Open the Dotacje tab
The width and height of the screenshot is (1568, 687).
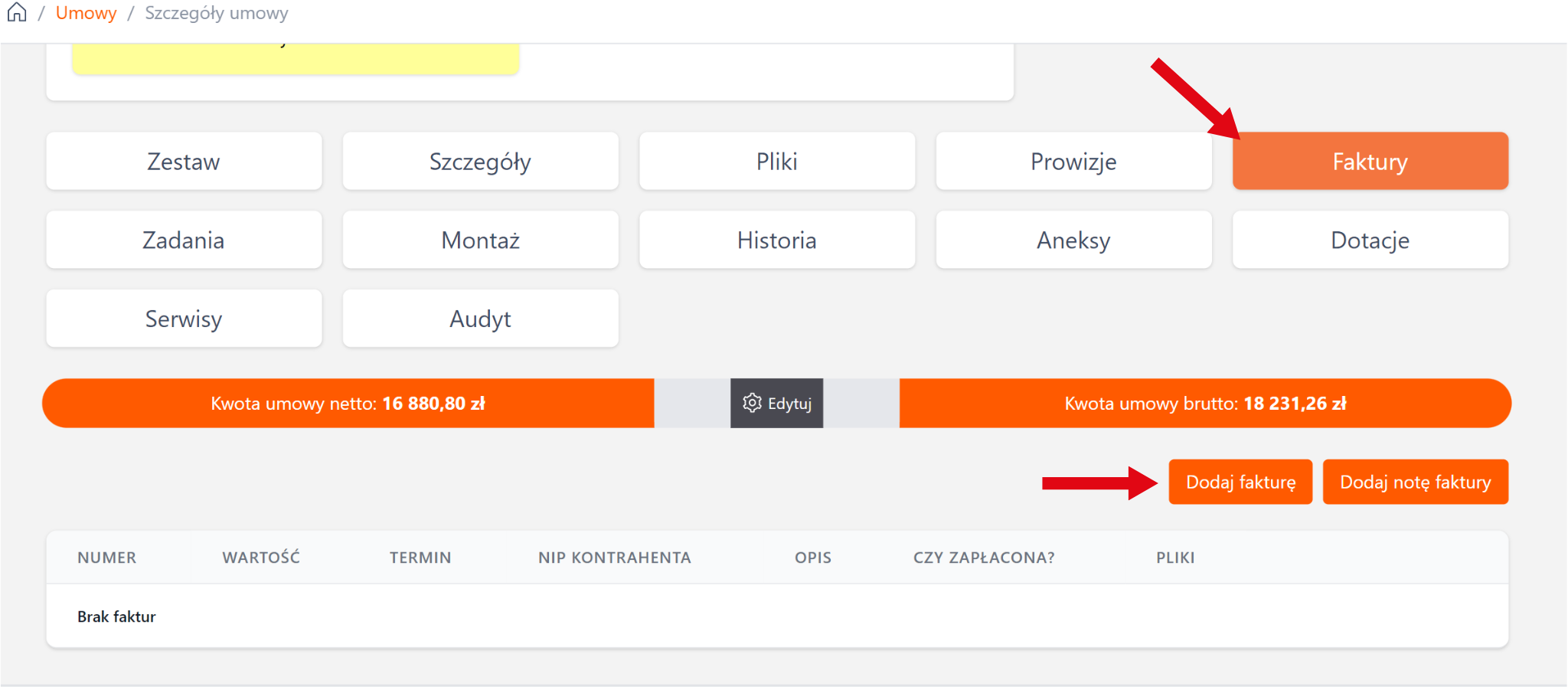click(x=1370, y=240)
